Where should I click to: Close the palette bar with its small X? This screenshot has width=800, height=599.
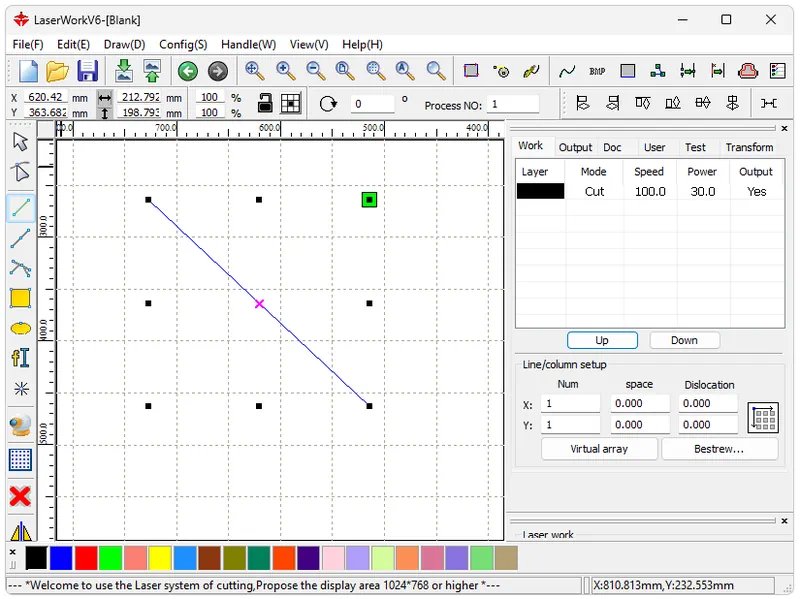[x=13, y=552]
